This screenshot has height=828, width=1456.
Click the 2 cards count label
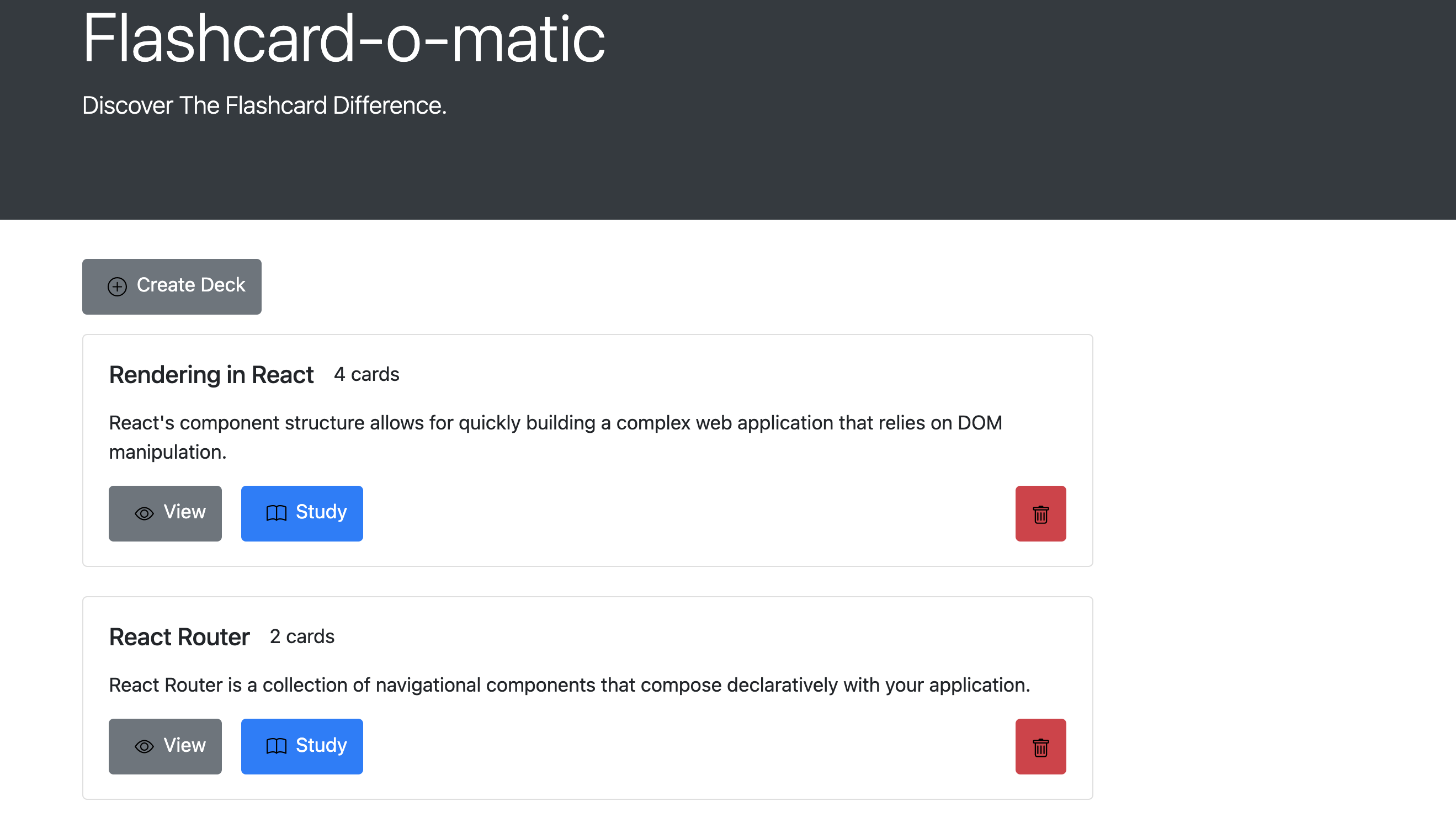(302, 637)
